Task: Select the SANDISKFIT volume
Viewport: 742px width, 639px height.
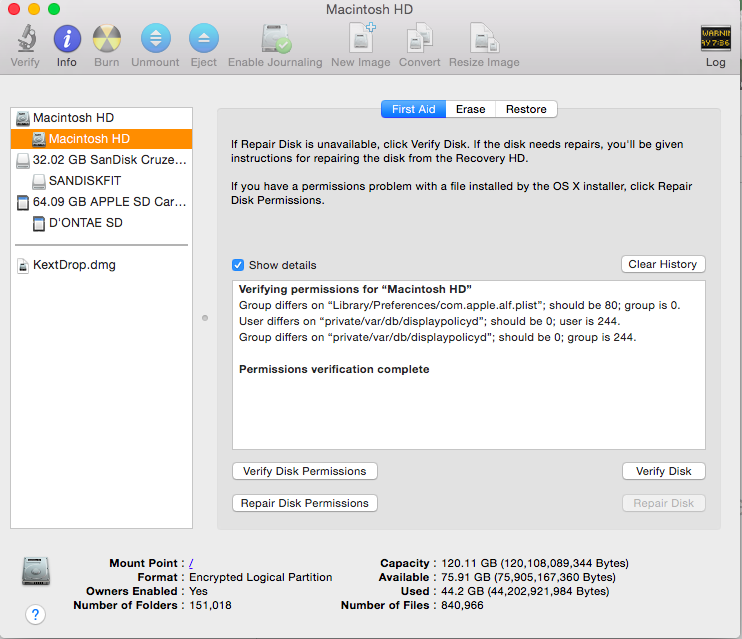Action: (101, 181)
